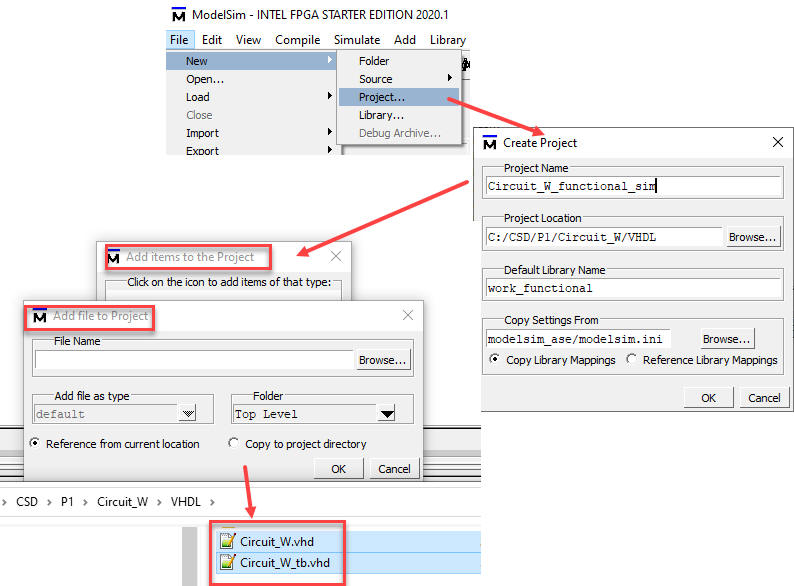Screen dimensions: 794x586
Task: Select the Circuit_W.vhd file
Action: [277, 542]
